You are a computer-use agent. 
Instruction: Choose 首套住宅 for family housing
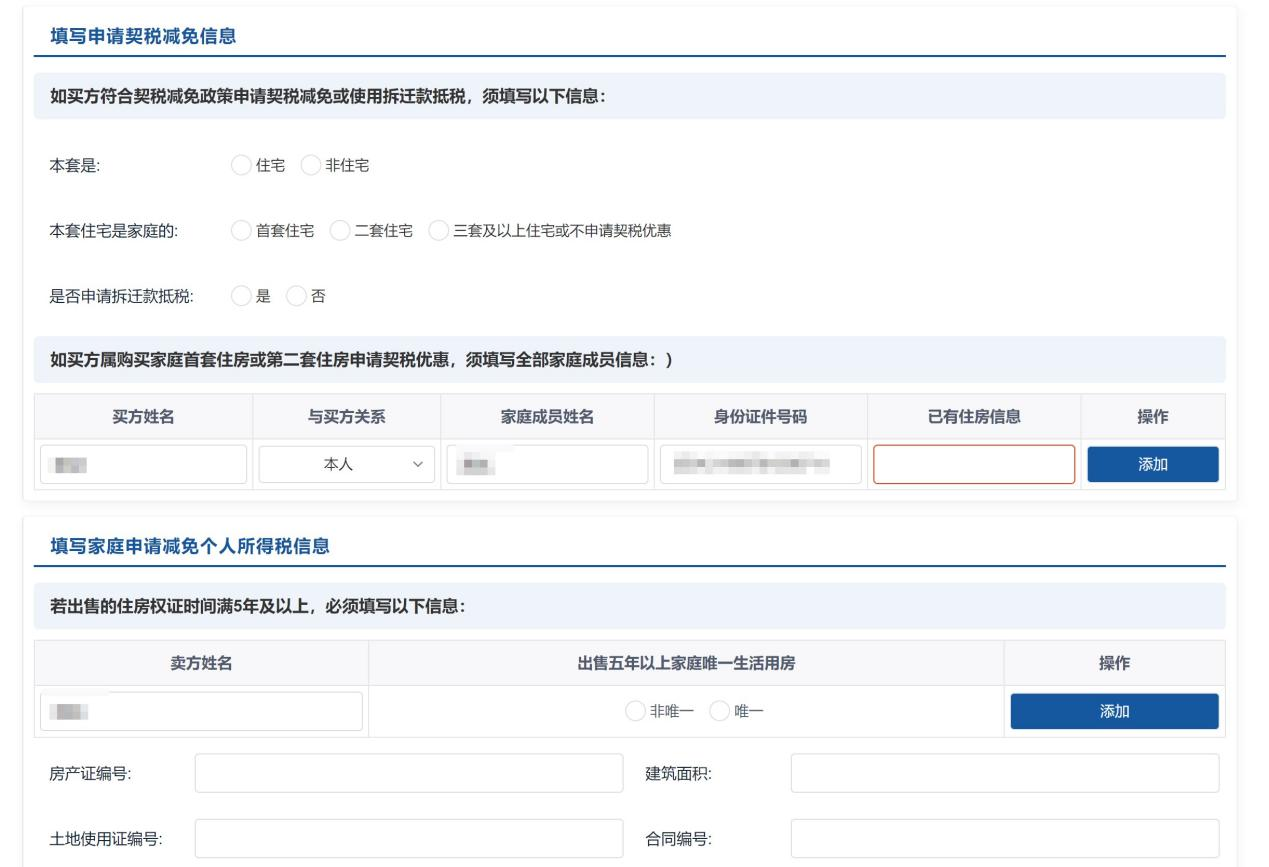coord(240,231)
